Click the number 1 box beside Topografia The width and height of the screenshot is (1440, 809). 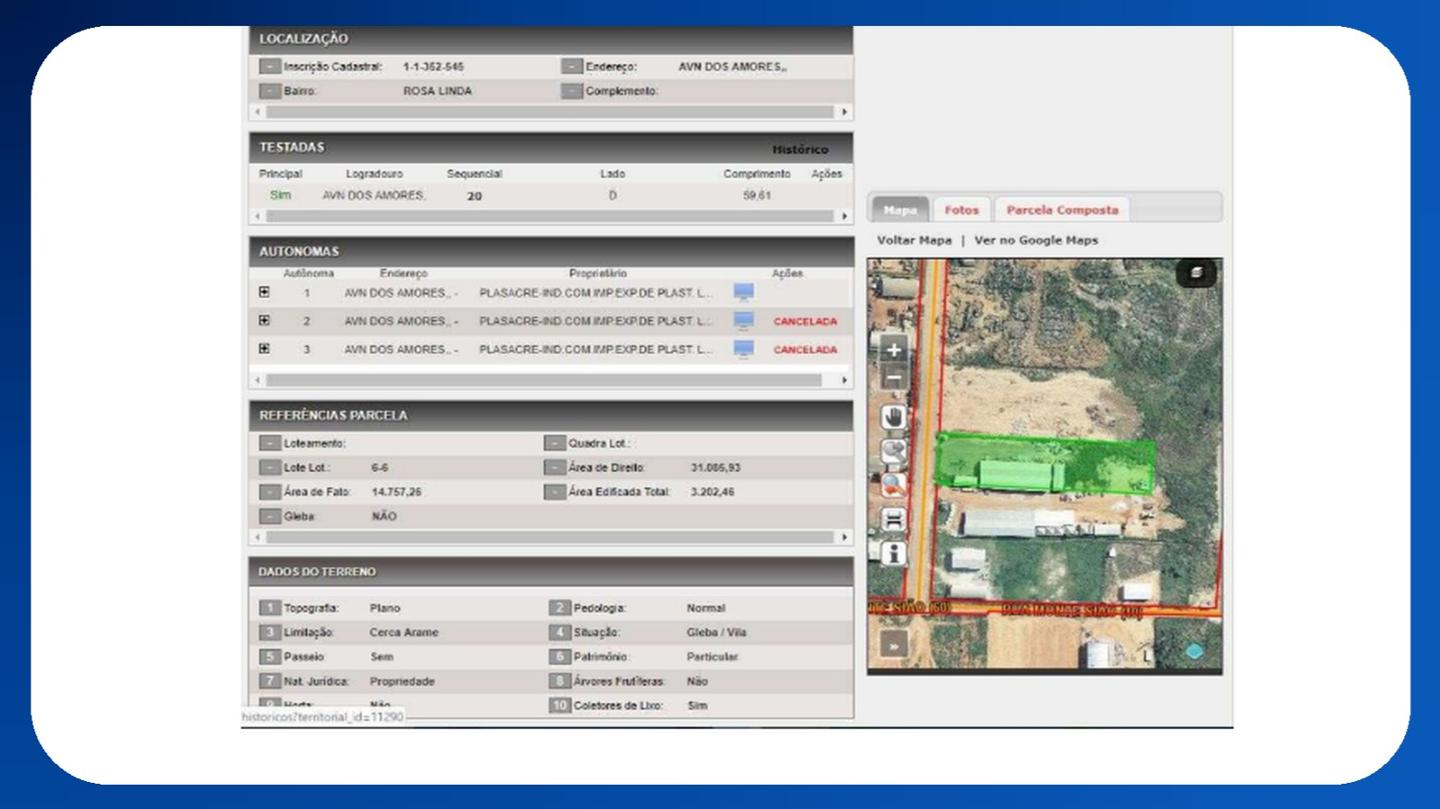[x=269, y=608]
